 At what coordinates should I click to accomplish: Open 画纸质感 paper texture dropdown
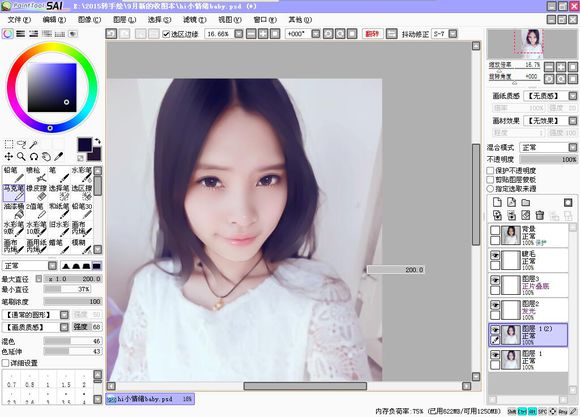click(573, 96)
